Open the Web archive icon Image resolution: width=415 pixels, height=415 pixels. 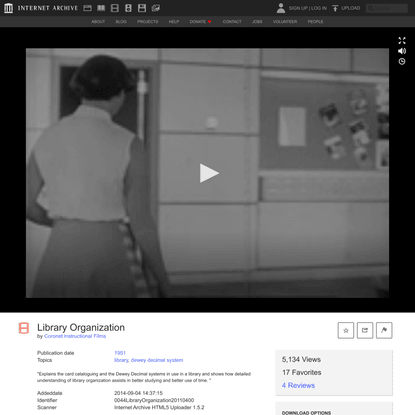pos(88,8)
